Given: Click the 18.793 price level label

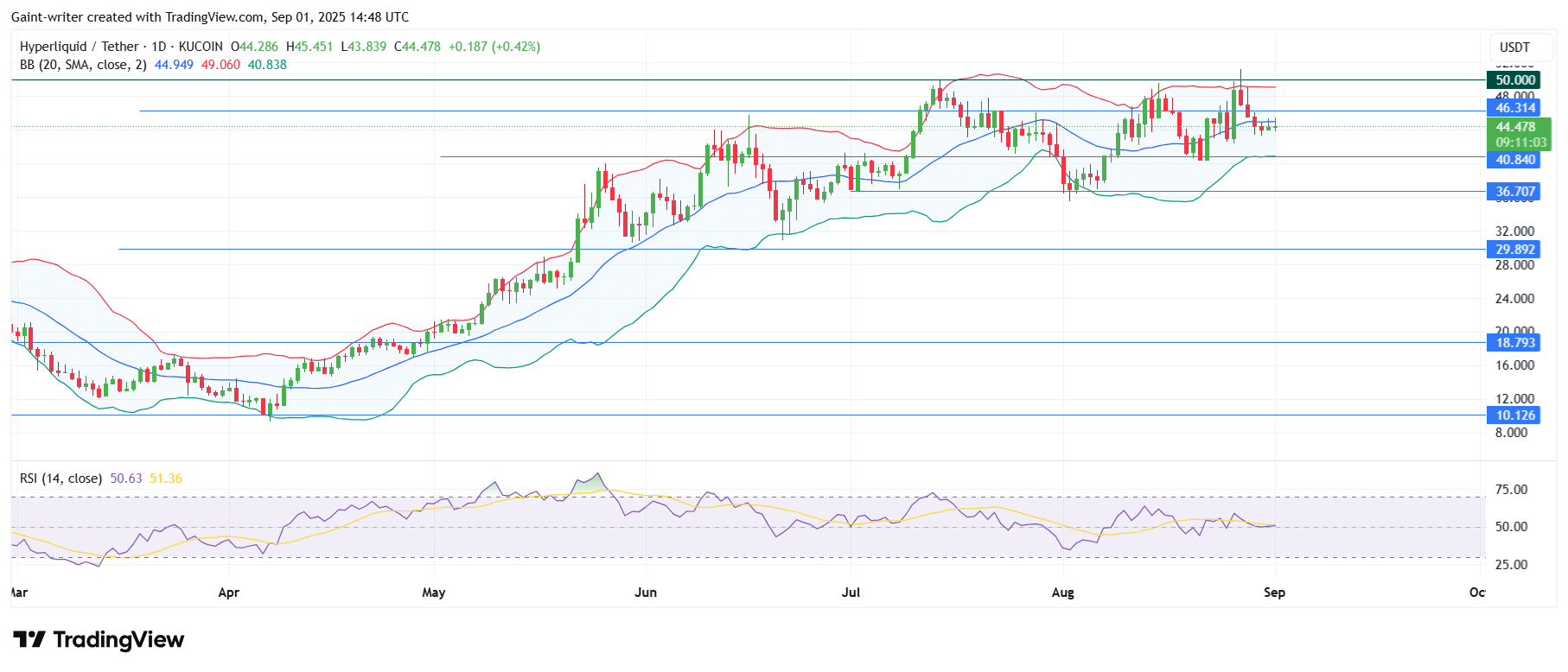Looking at the screenshot, I should coord(1515,343).
